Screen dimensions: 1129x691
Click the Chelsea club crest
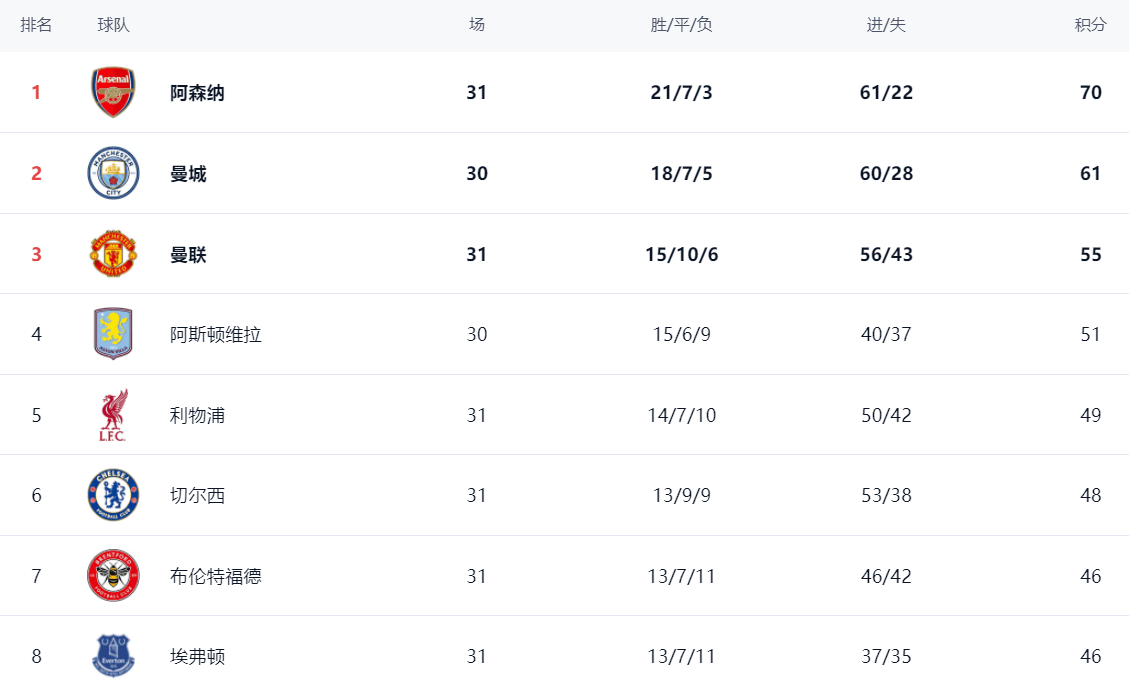point(113,495)
